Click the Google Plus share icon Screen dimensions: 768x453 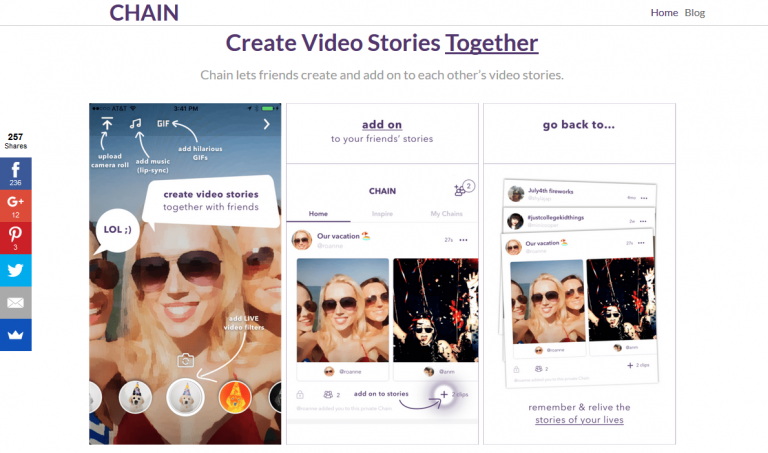point(16,206)
